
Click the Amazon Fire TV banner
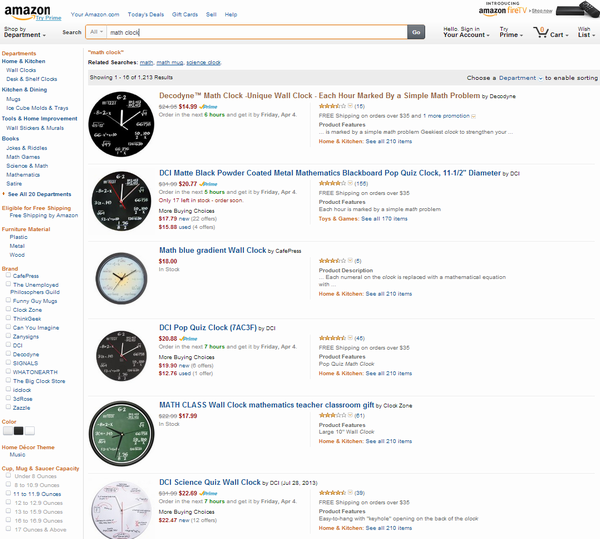pos(539,10)
